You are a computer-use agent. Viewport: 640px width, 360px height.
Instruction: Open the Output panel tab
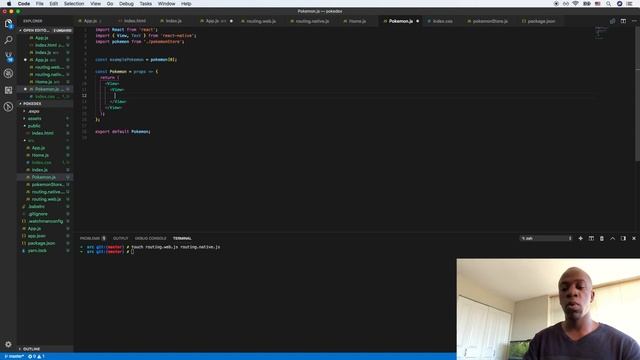120,238
